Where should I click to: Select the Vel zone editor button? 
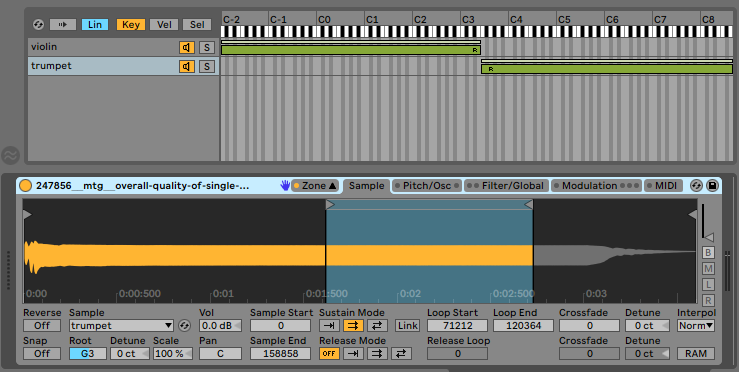(x=164, y=25)
